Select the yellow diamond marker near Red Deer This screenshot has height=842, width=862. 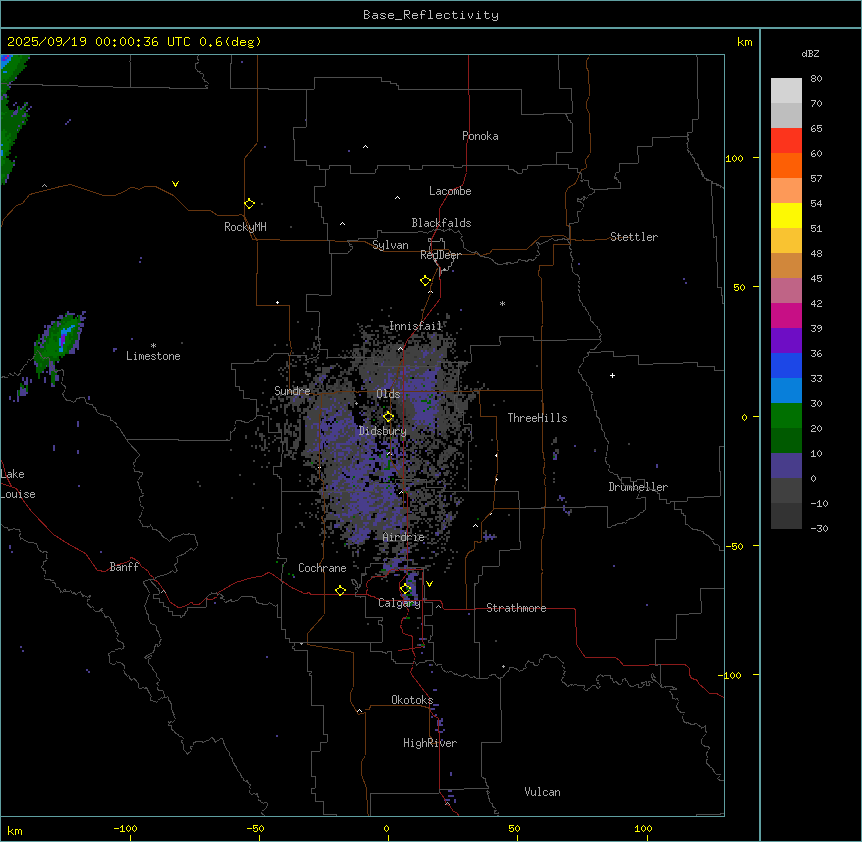click(425, 280)
